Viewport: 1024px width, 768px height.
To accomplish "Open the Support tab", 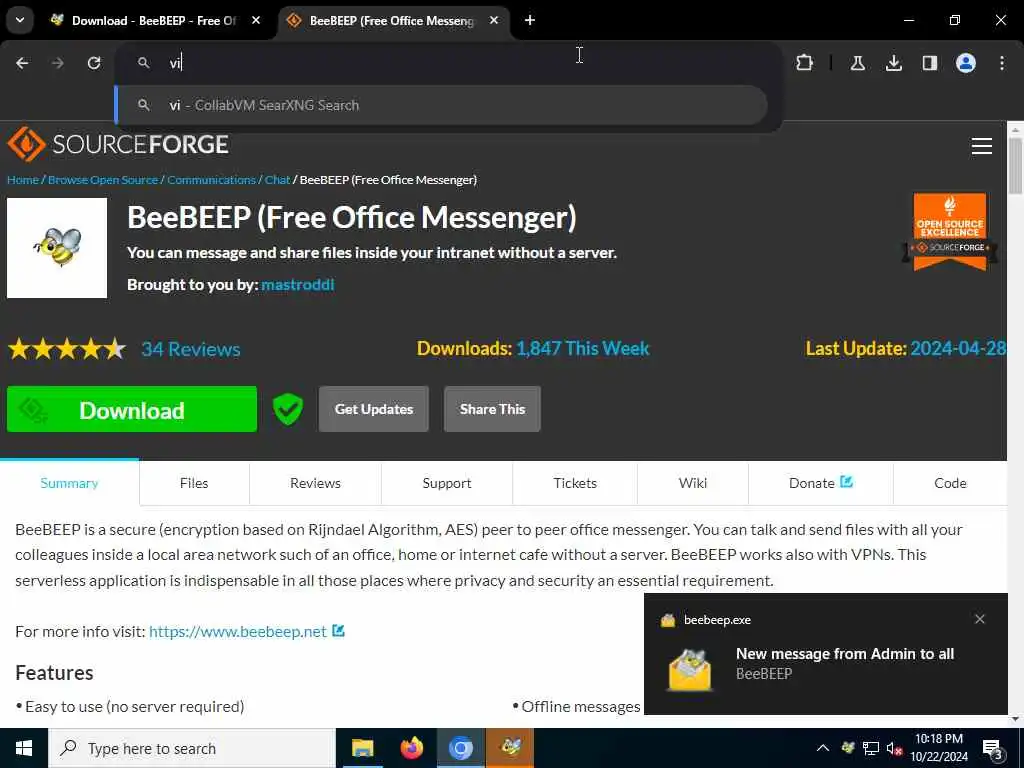I will pyautogui.click(x=447, y=483).
